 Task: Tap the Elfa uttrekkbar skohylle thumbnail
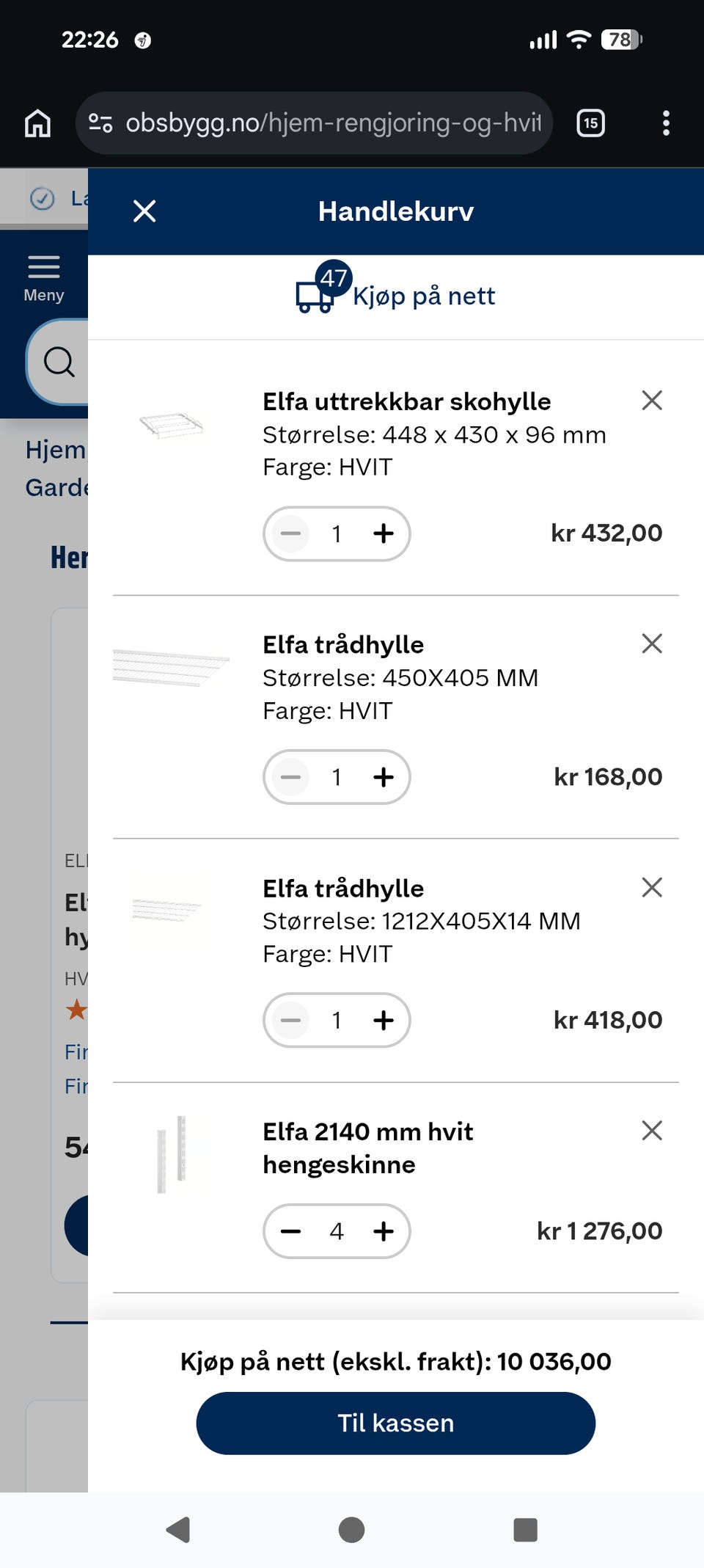point(172,425)
